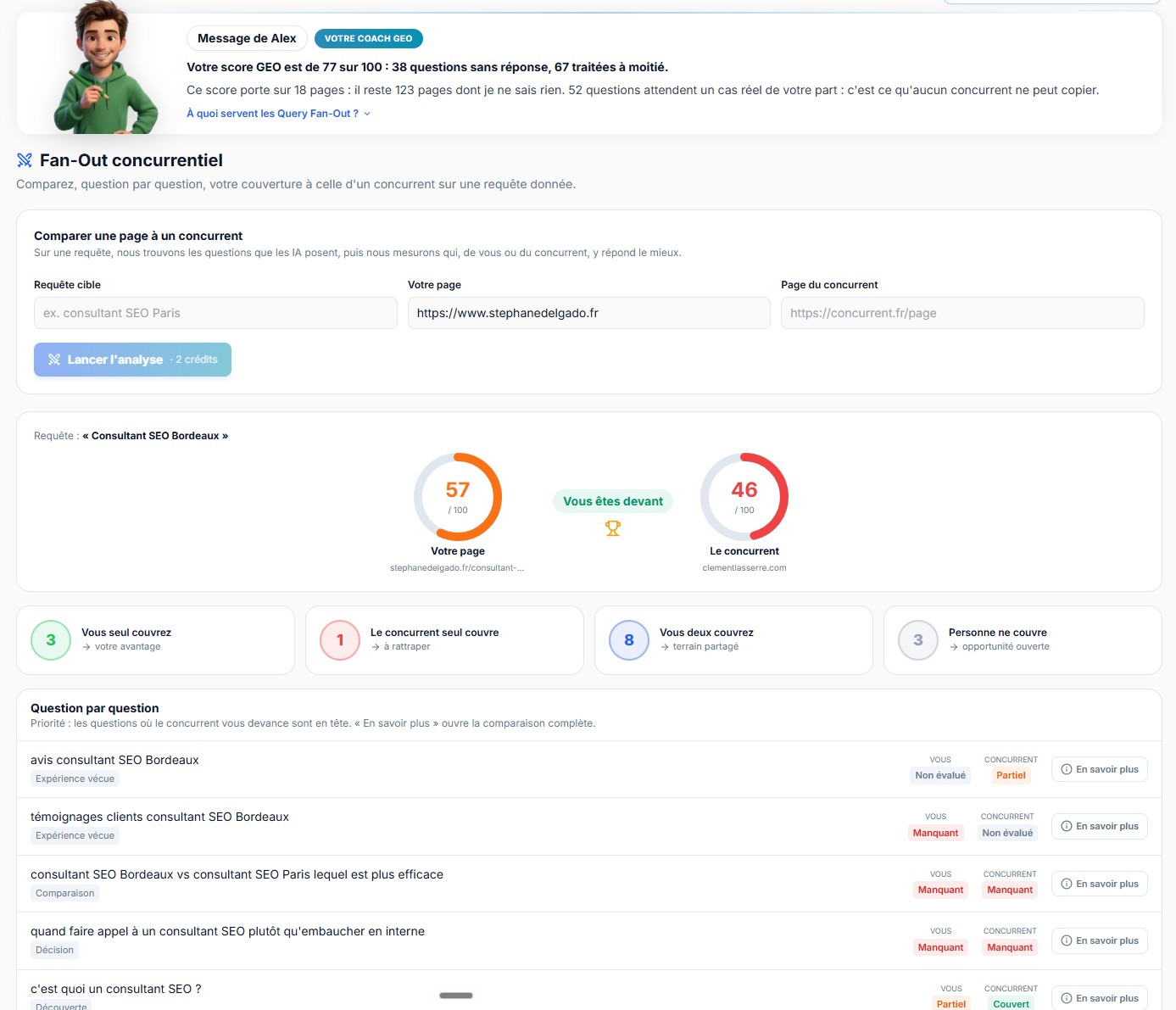
Task: Click the info icon in the avis consultant row
Action: tap(1067, 769)
